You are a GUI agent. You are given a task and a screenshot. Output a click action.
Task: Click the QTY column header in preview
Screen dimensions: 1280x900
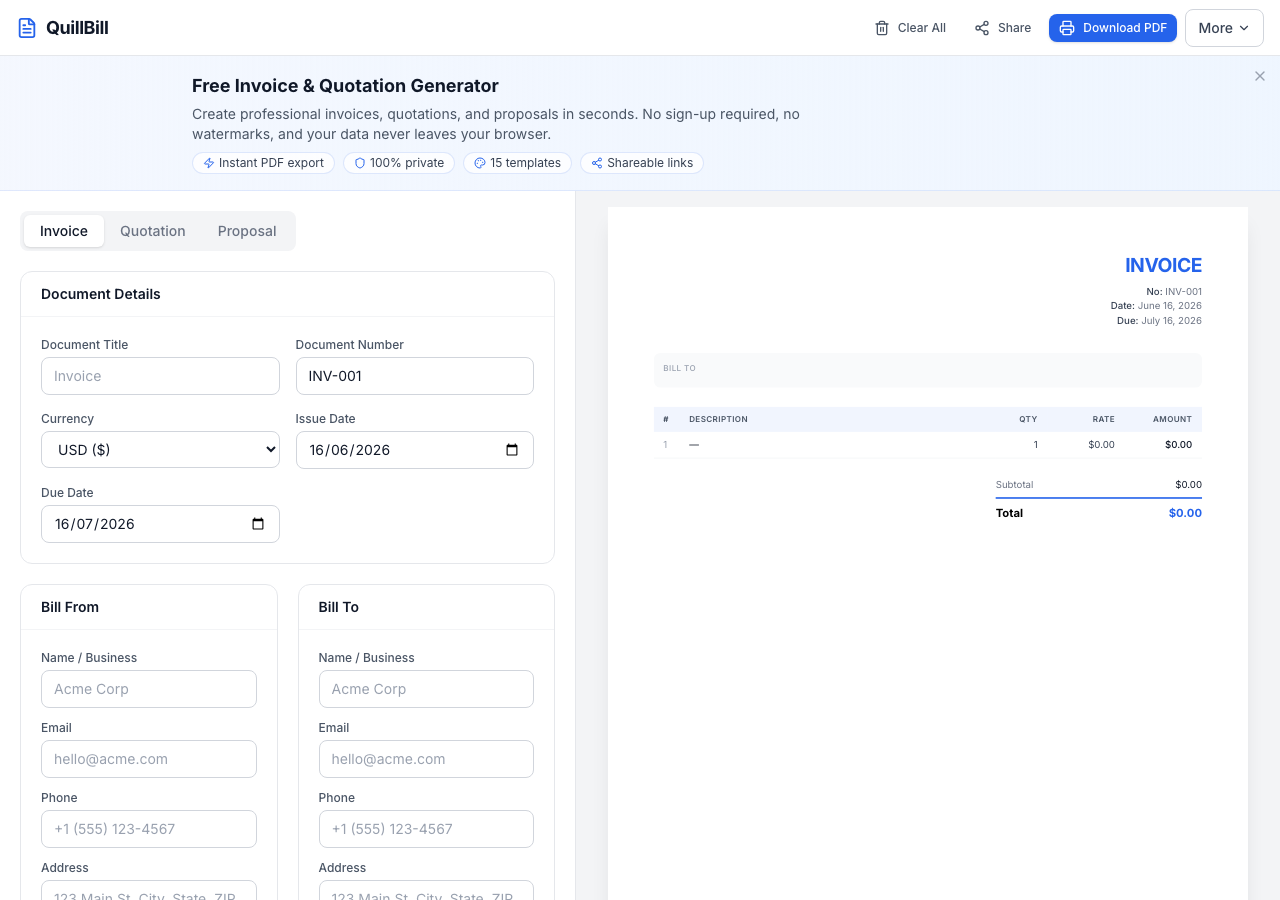tap(1028, 419)
